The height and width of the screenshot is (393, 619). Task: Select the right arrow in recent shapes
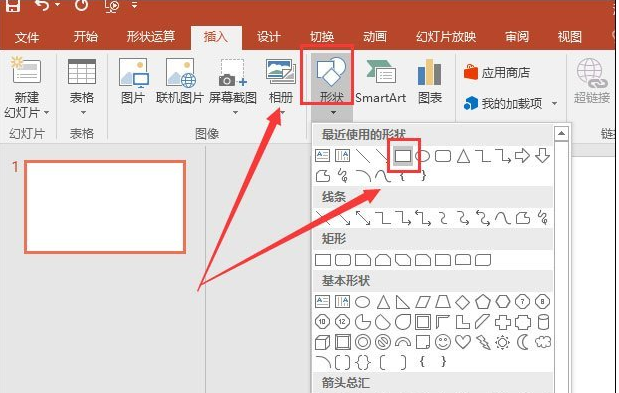[x=522, y=156]
